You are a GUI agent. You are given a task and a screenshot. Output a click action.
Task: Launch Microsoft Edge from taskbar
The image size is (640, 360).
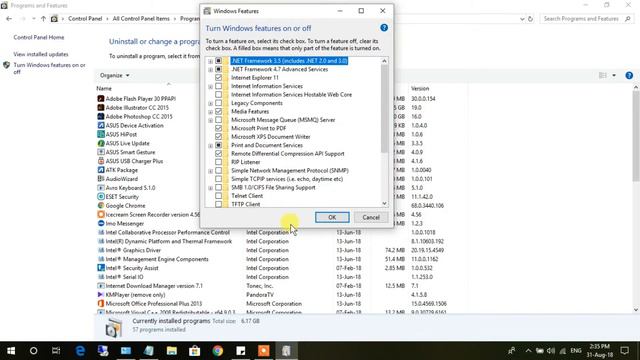pyautogui.click(x=80, y=351)
